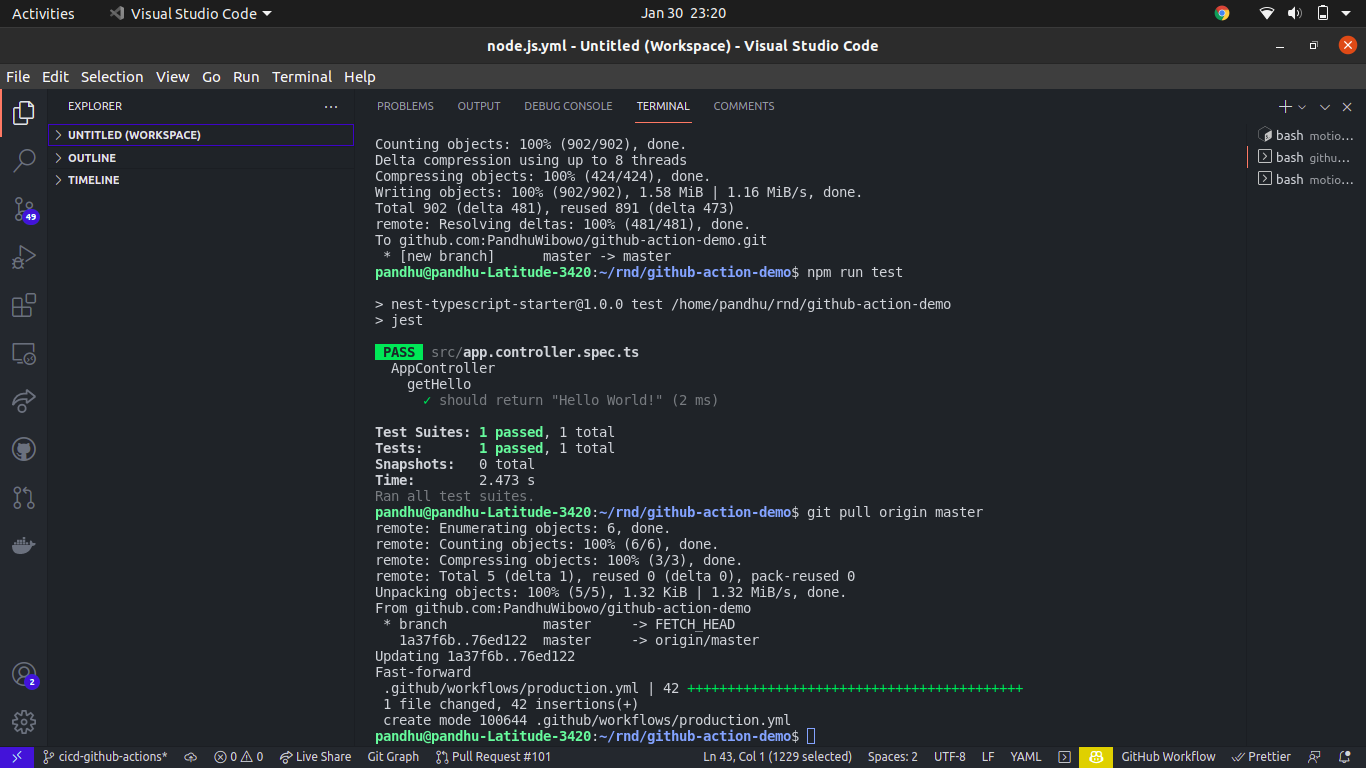Open Git Graph from status bar

393,757
